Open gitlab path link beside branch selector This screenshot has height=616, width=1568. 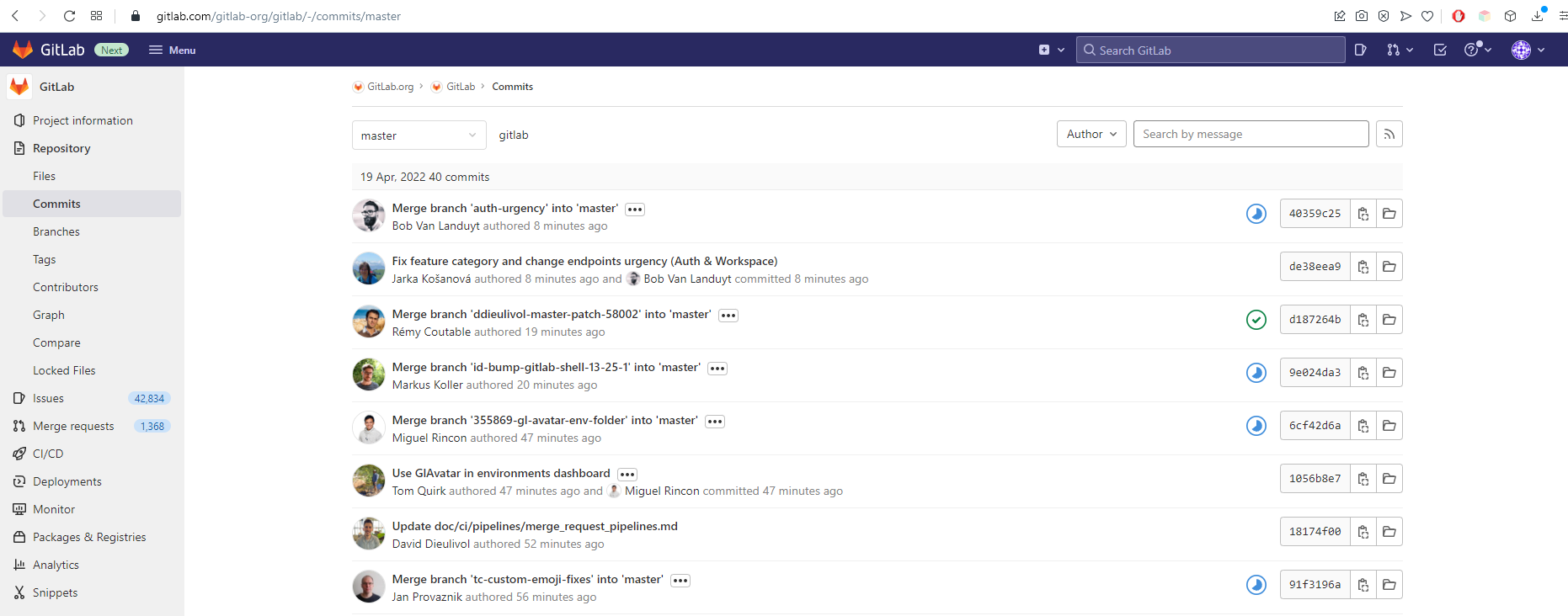coord(514,135)
